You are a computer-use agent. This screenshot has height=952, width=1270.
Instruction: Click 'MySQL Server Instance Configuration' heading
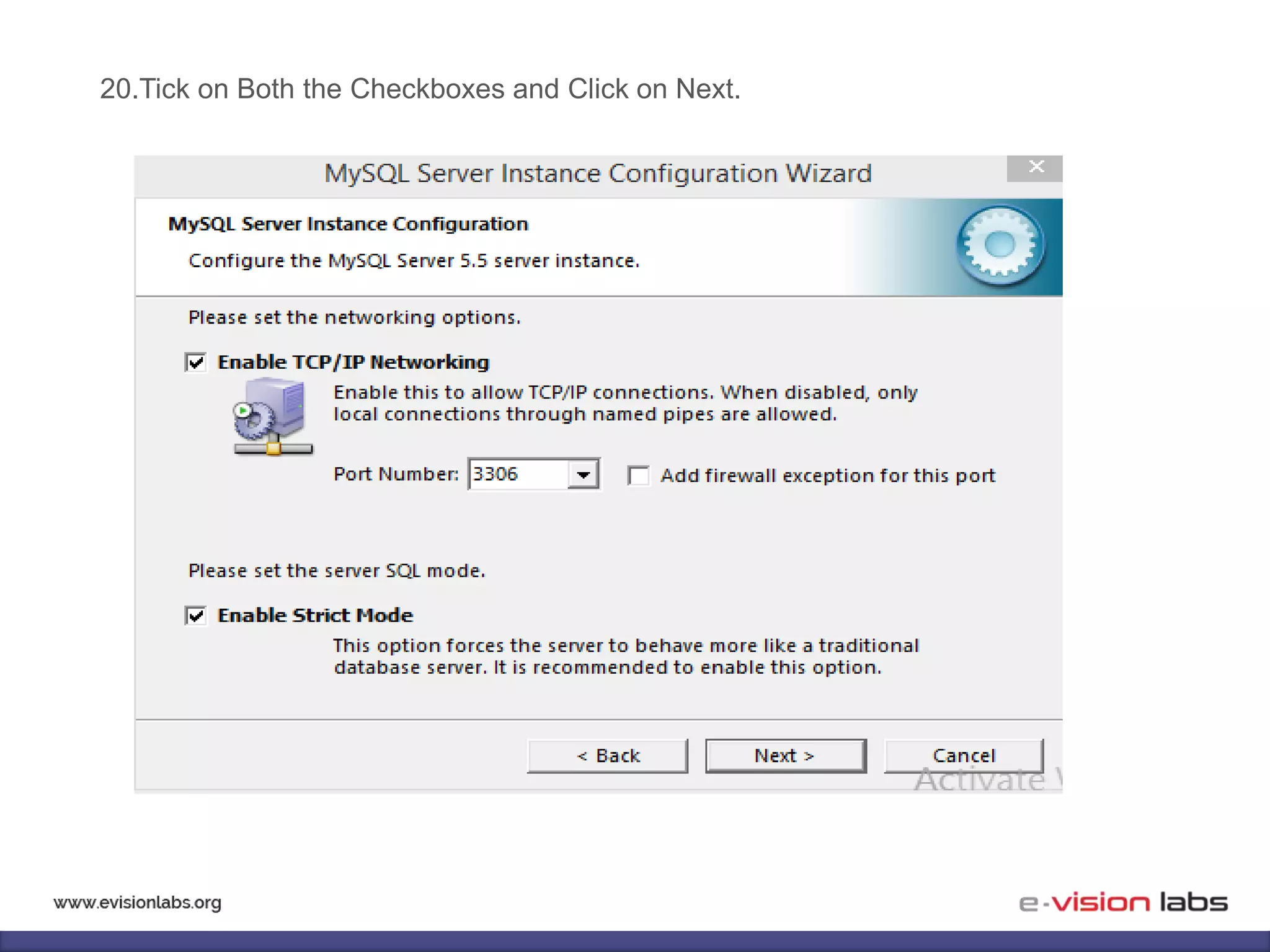[349, 224]
